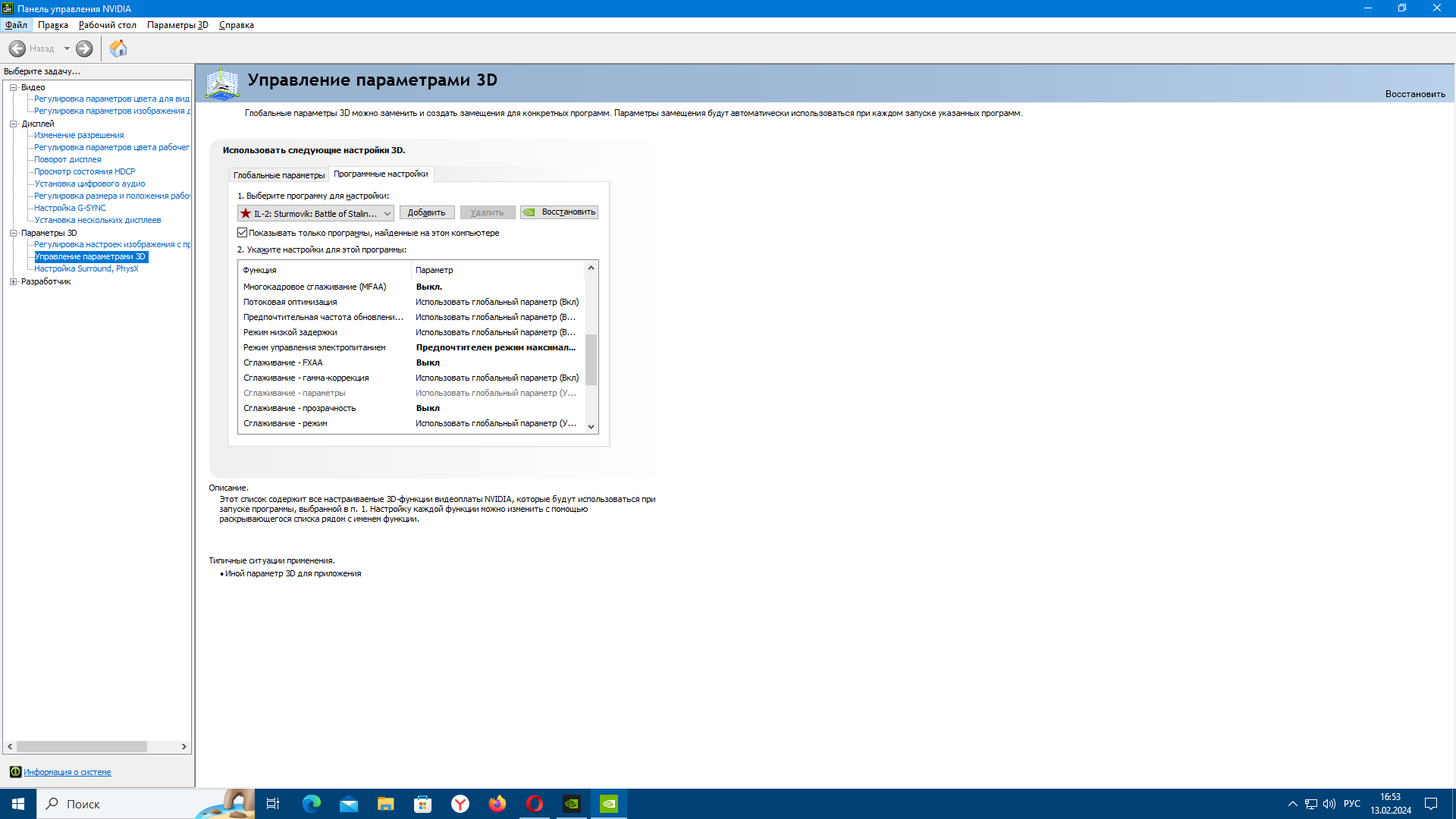
Task: Launch Firefox from taskbar
Action: pyautogui.click(x=497, y=804)
